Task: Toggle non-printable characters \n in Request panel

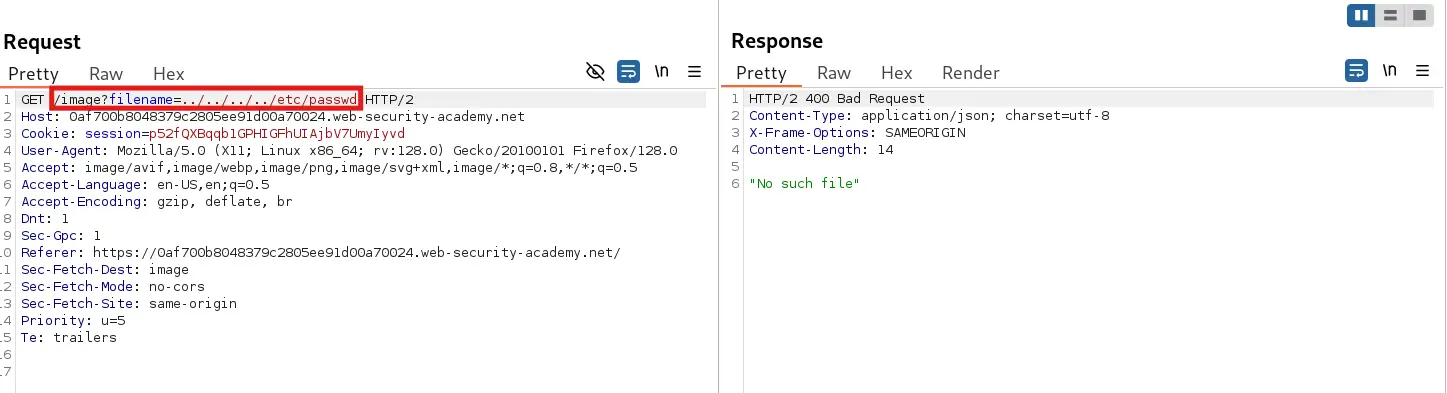Action: 661,72
